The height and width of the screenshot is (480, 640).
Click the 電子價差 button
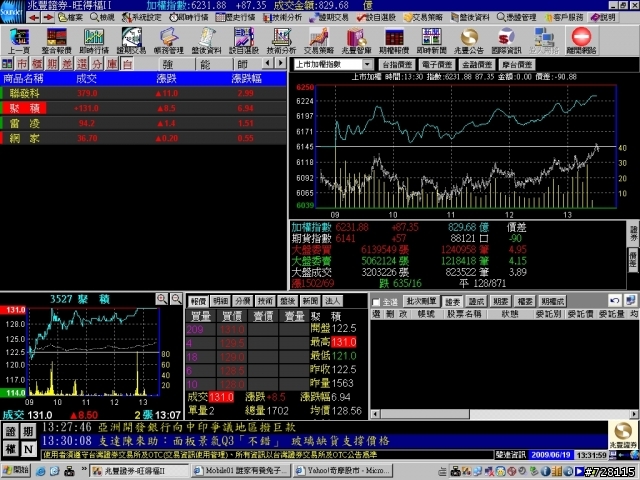(437, 64)
